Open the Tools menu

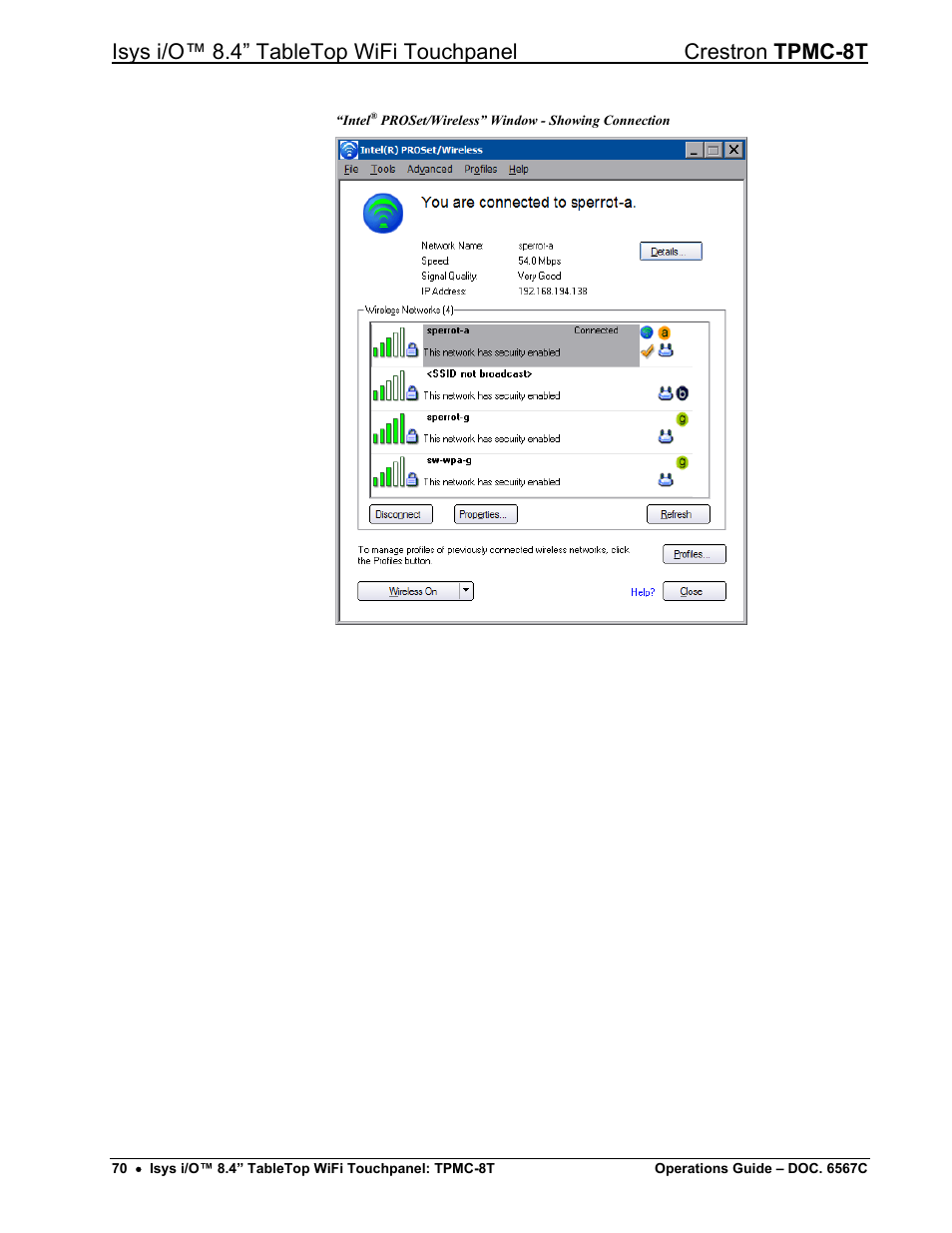383,170
